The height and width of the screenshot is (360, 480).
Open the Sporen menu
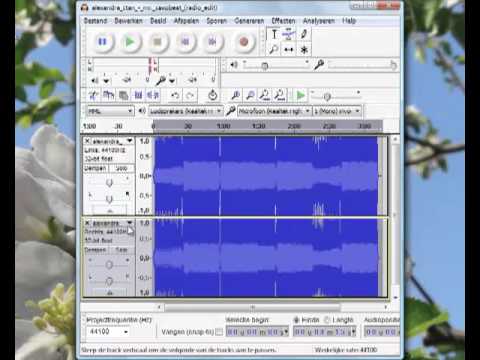click(216, 21)
